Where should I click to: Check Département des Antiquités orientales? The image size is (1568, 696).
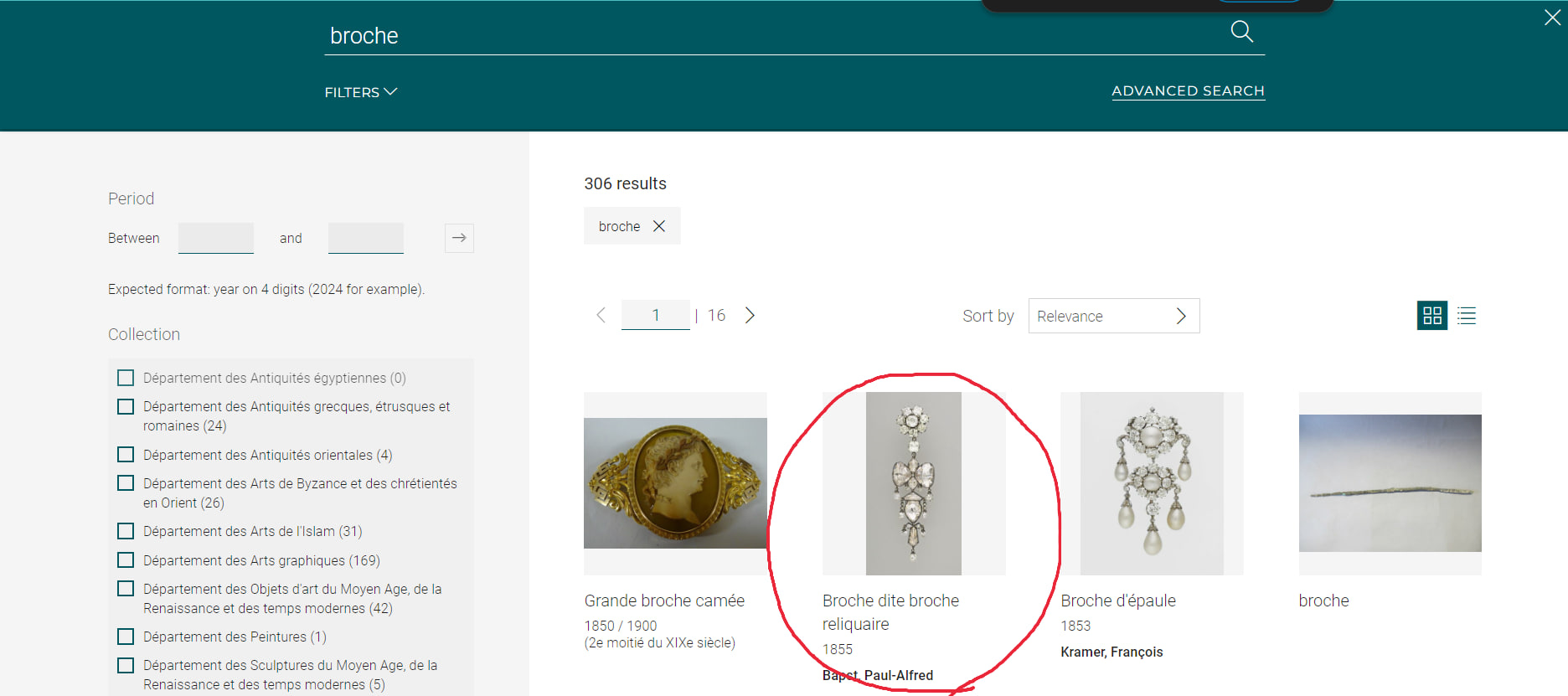point(126,455)
